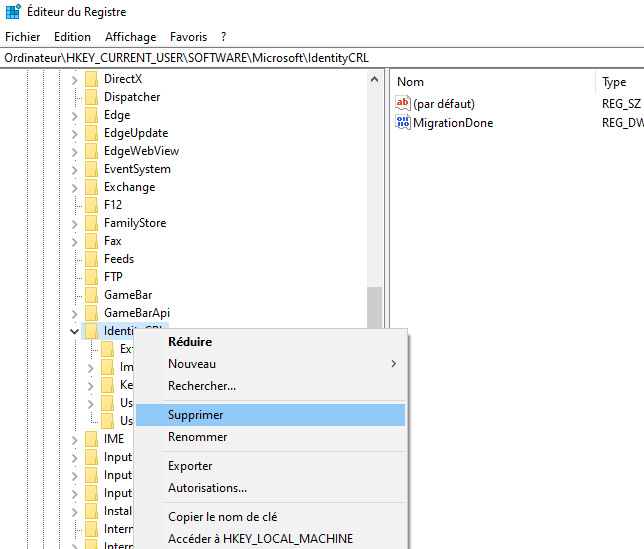Select the FTP key label
Screen dimensions: 644x549
pos(113,277)
